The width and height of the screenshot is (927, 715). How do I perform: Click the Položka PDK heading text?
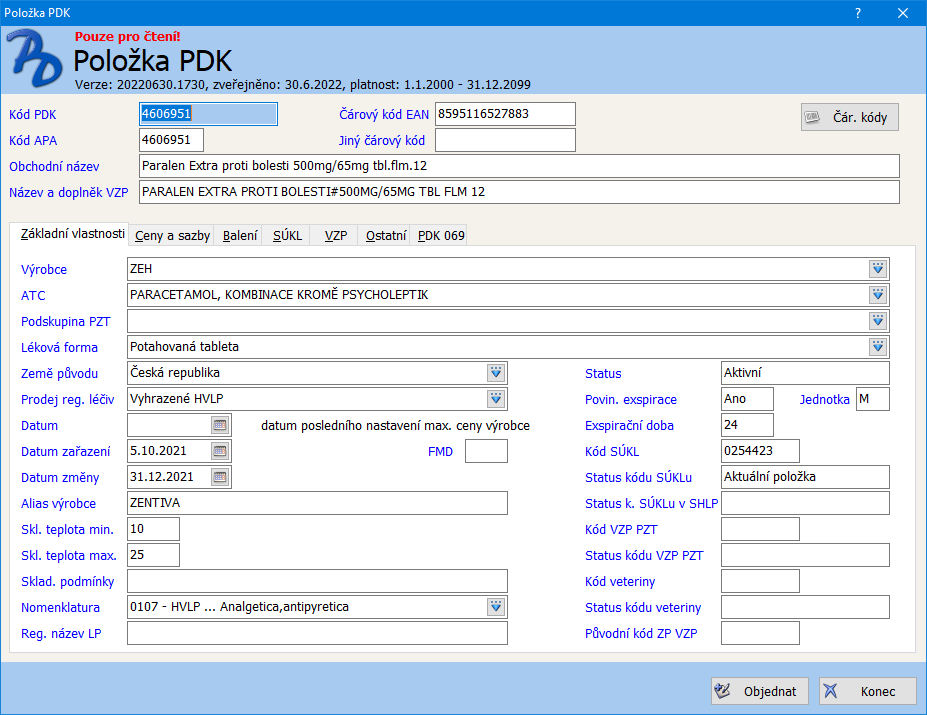[x=153, y=61]
